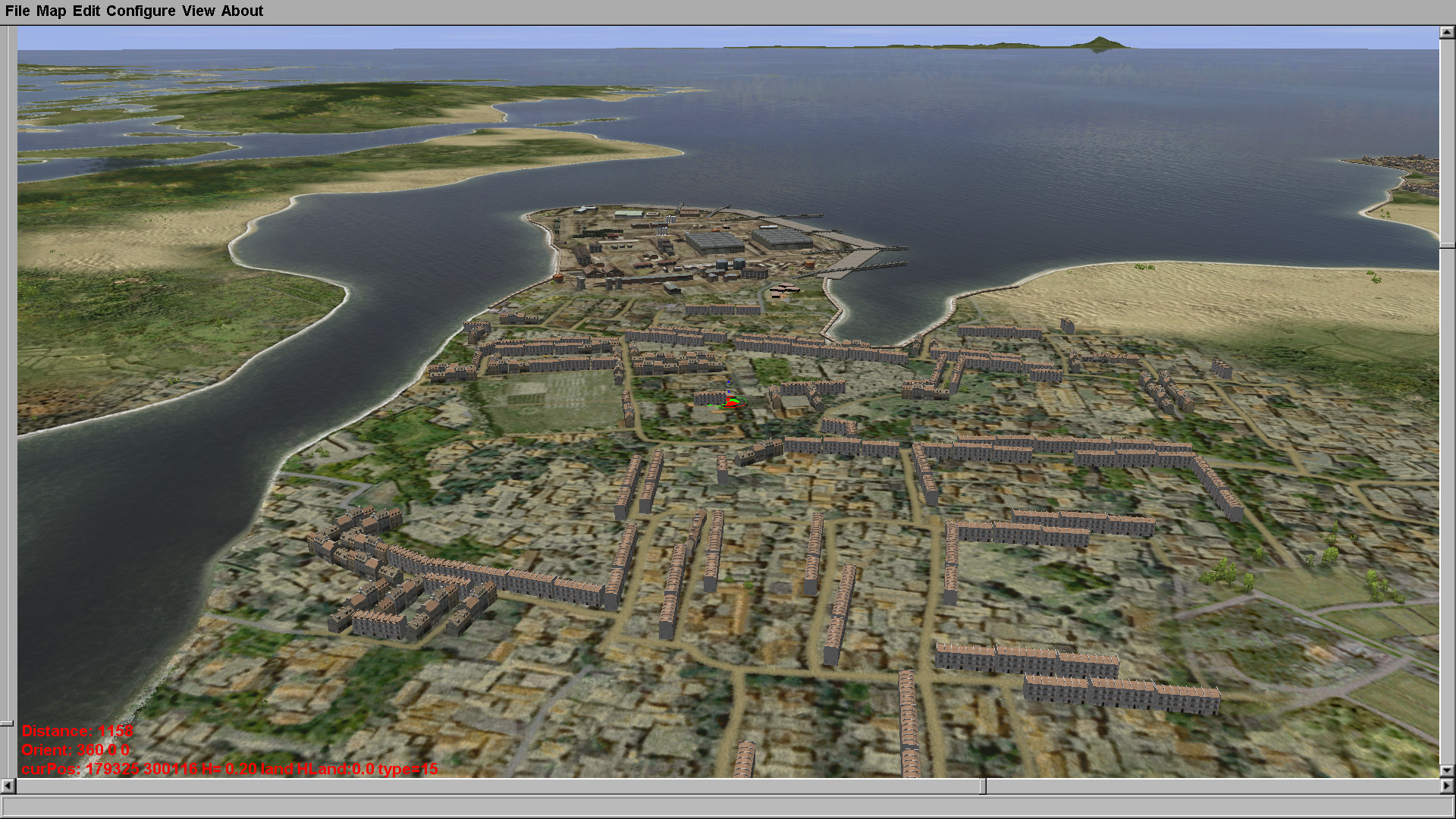The width and height of the screenshot is (1456, 819).
Task: Open the File menu
Action: [17, 11]
